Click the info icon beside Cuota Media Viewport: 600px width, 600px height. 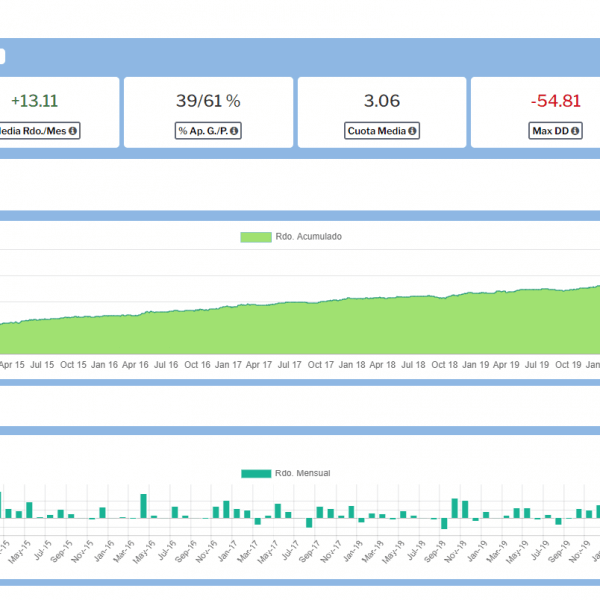point(412,131)
